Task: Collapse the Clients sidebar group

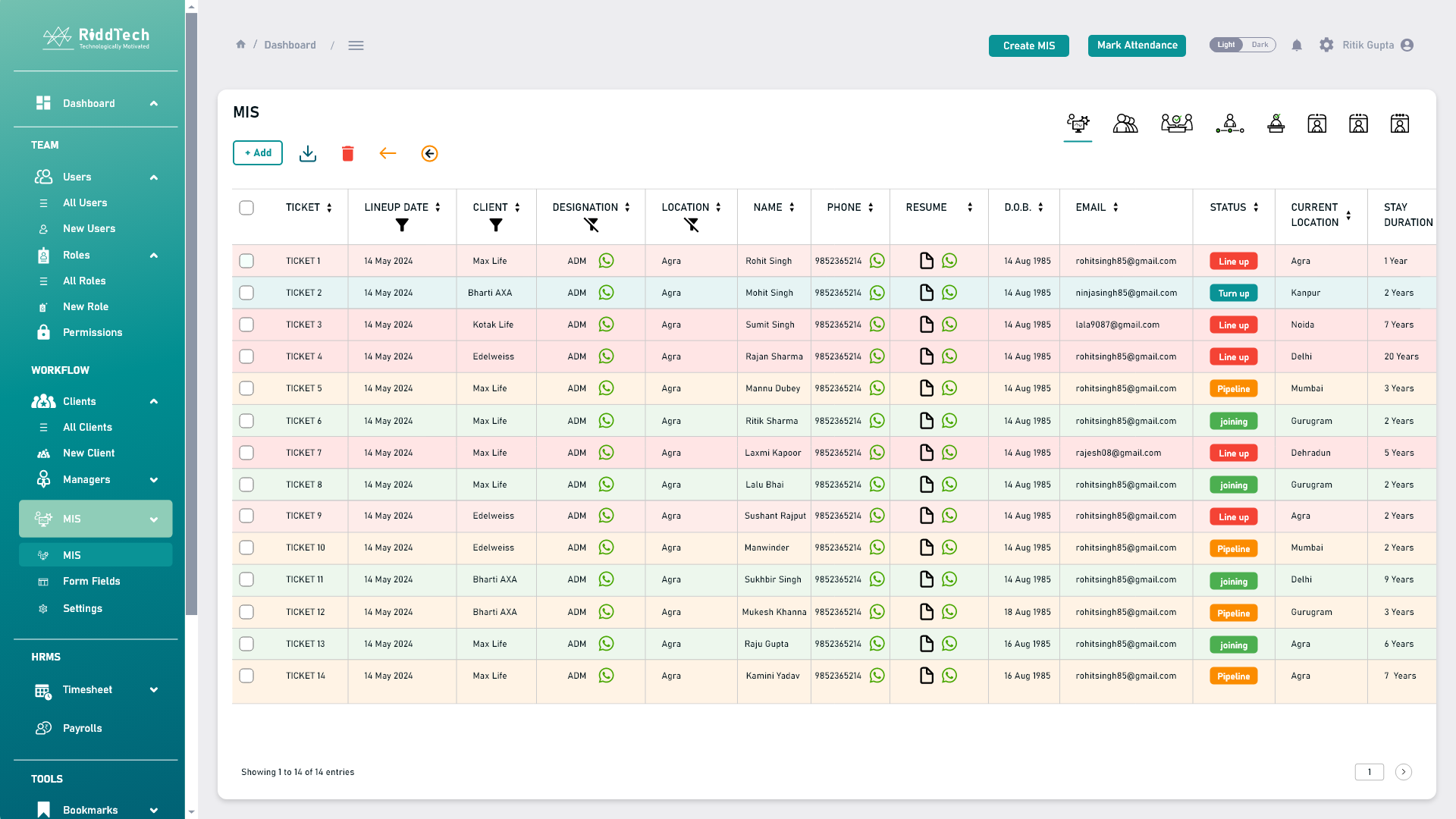Action: click(x=154, y=402)
